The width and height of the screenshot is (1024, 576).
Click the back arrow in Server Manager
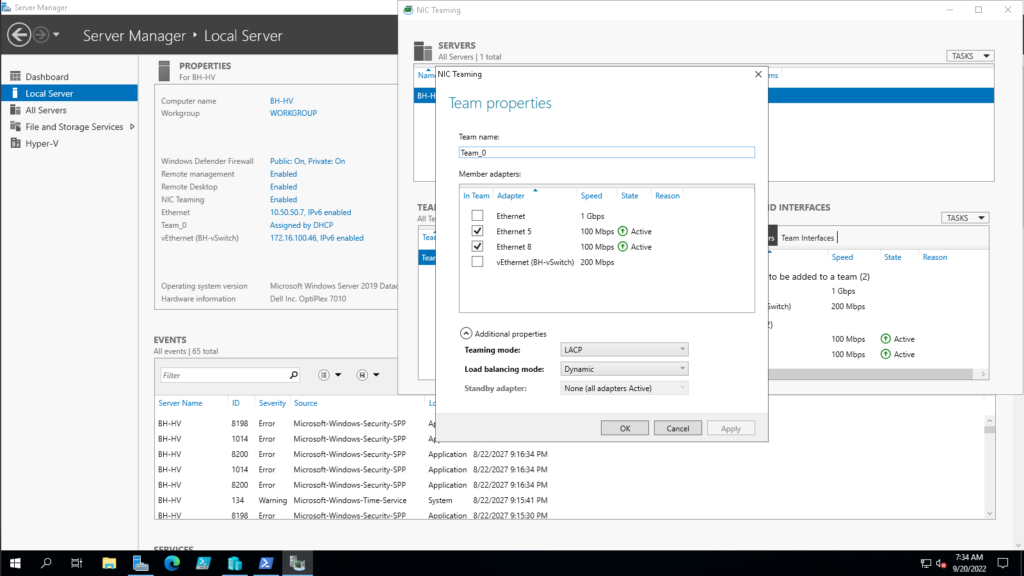(19, 35)
